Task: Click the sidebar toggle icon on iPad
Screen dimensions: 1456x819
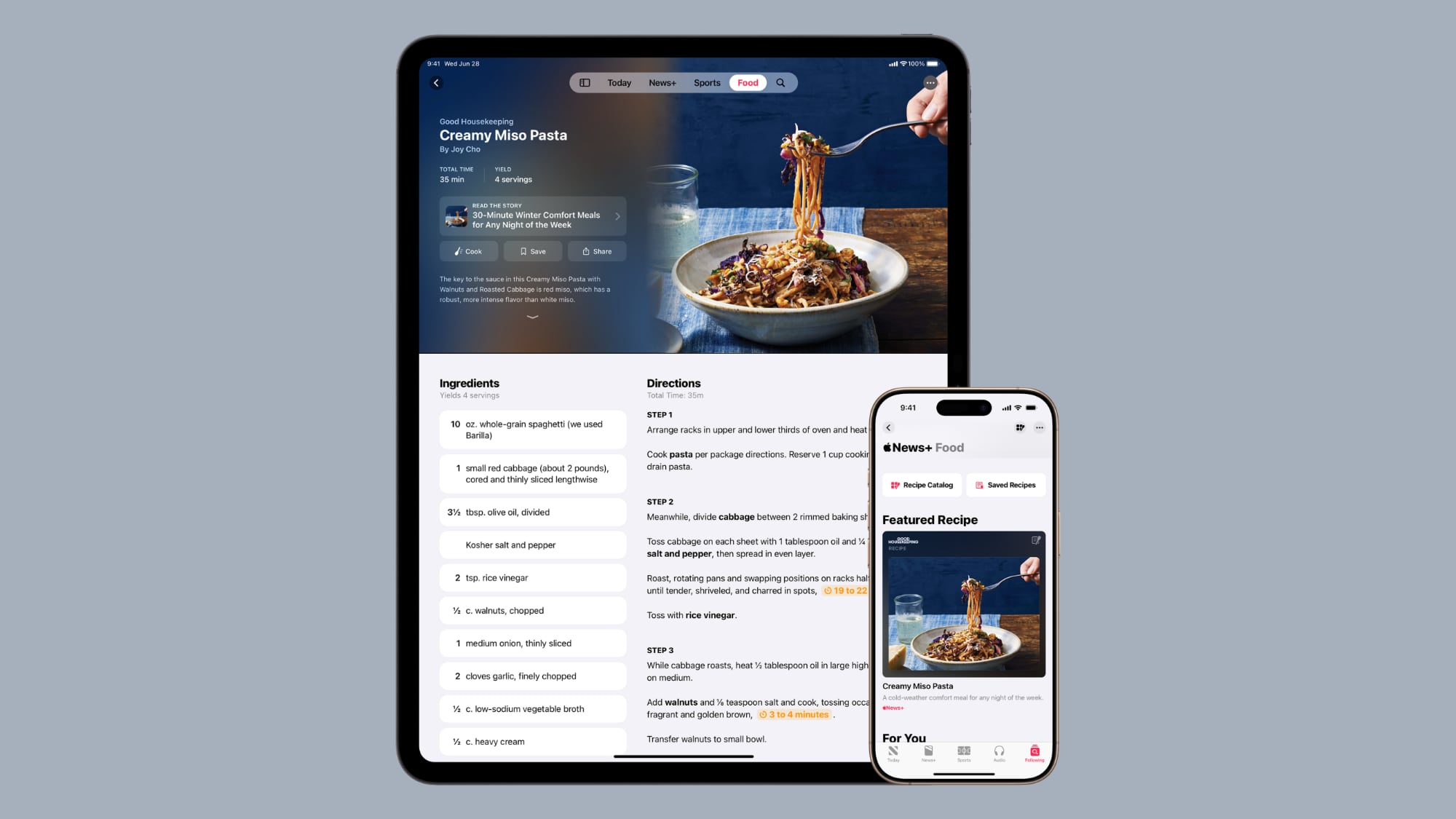Action: pyautogui.click(x=585, y=82)
